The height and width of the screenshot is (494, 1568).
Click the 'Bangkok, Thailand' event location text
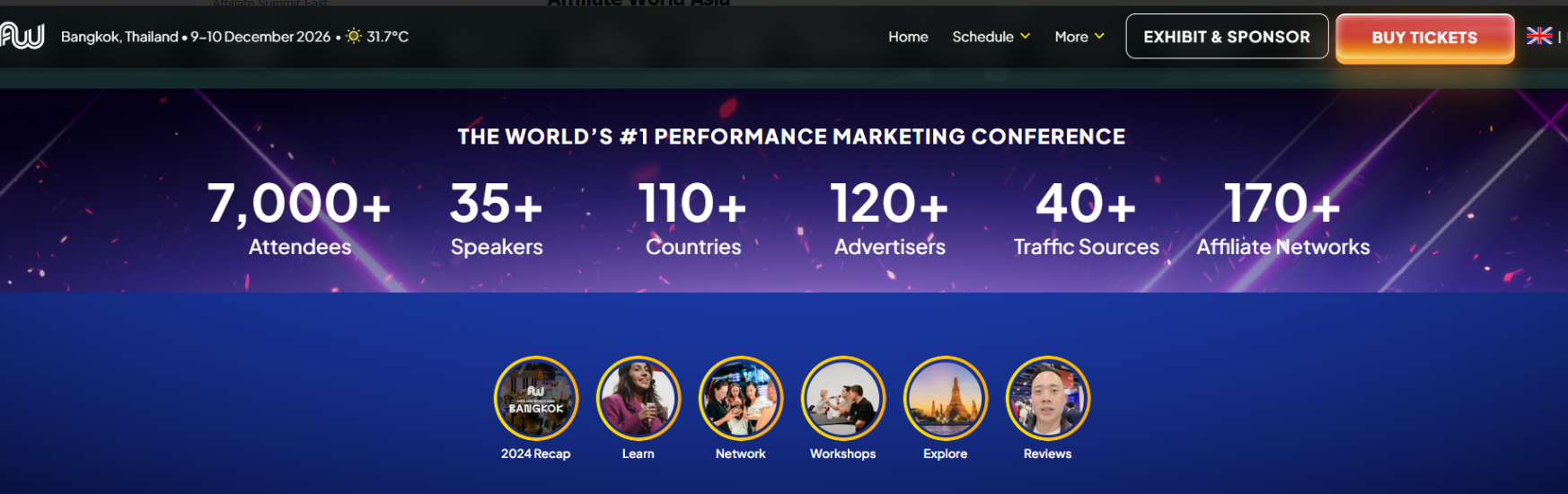pyautogui.click(x=119, y=37)
